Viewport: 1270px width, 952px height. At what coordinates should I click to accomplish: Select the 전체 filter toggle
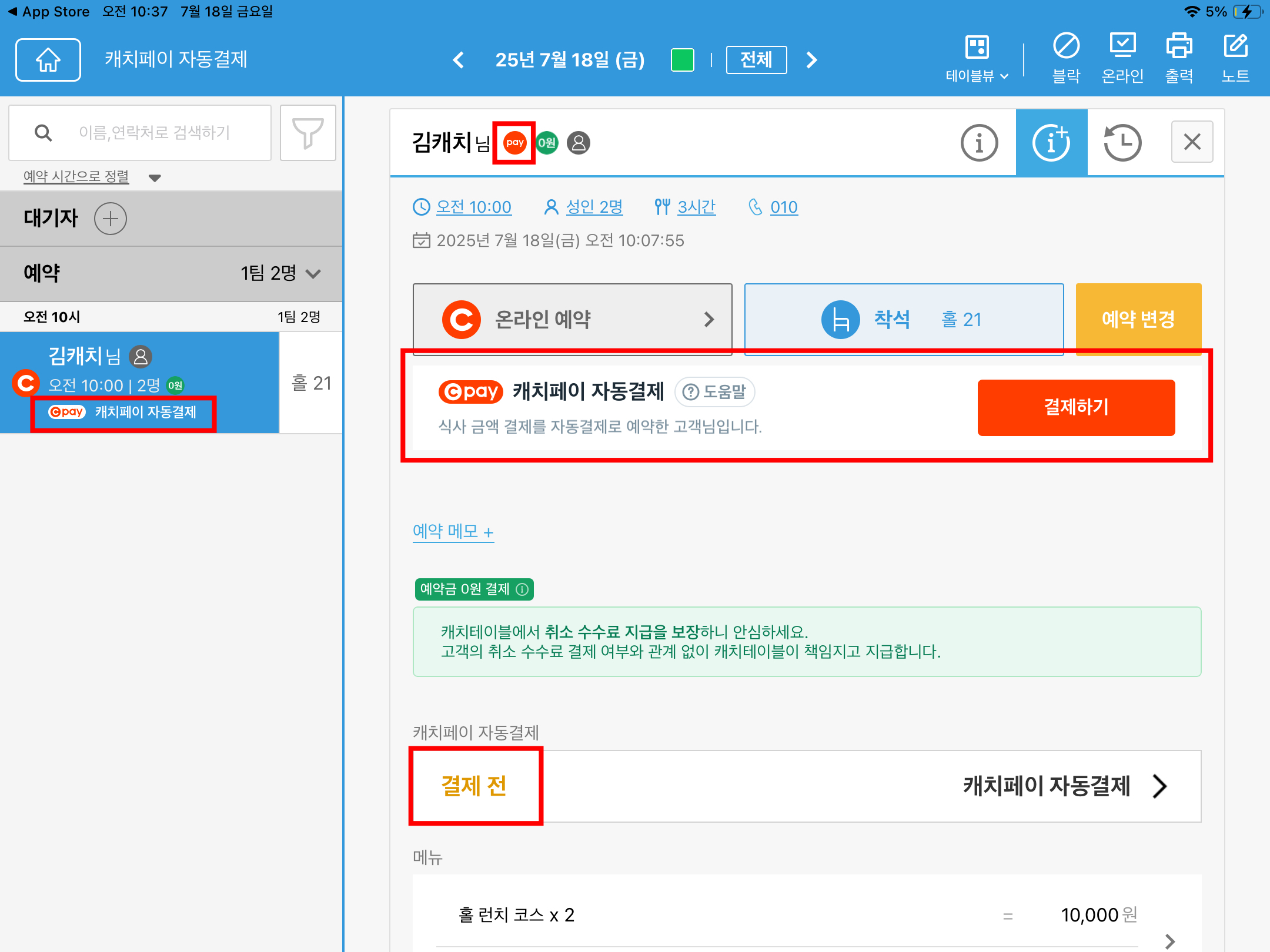756,59
